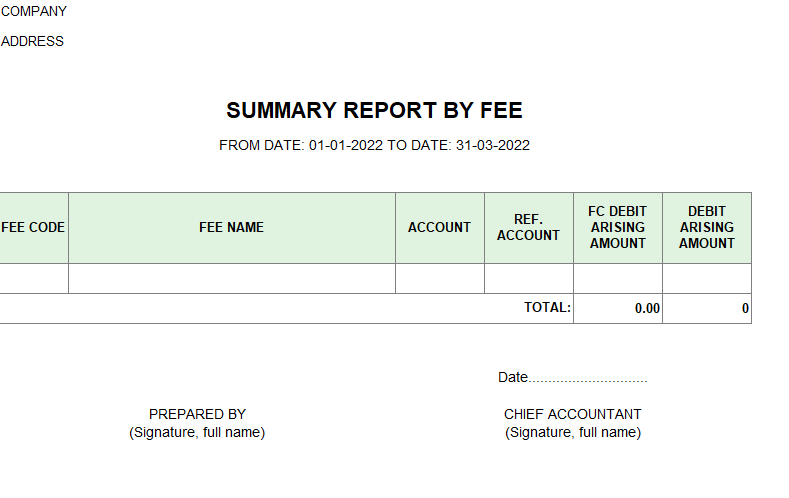Click the TOTAL label

[x=547, y=307]
